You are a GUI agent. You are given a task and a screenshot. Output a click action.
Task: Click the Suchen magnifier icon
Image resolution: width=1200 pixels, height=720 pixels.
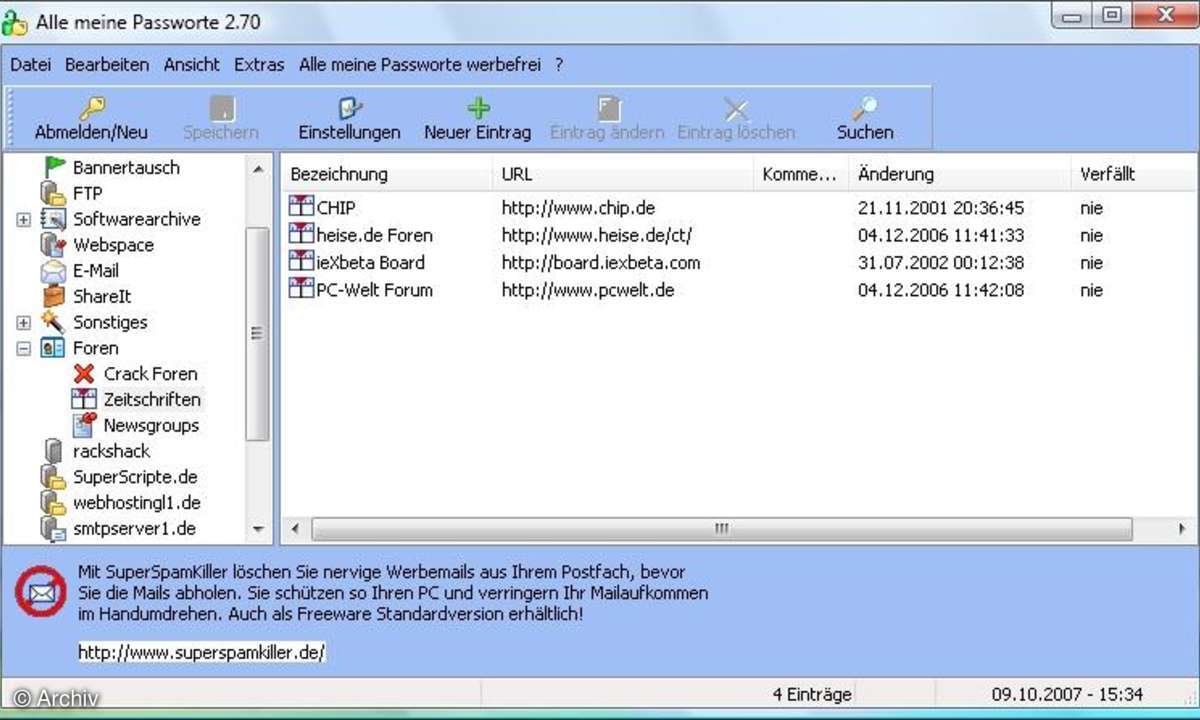point(864,108)
